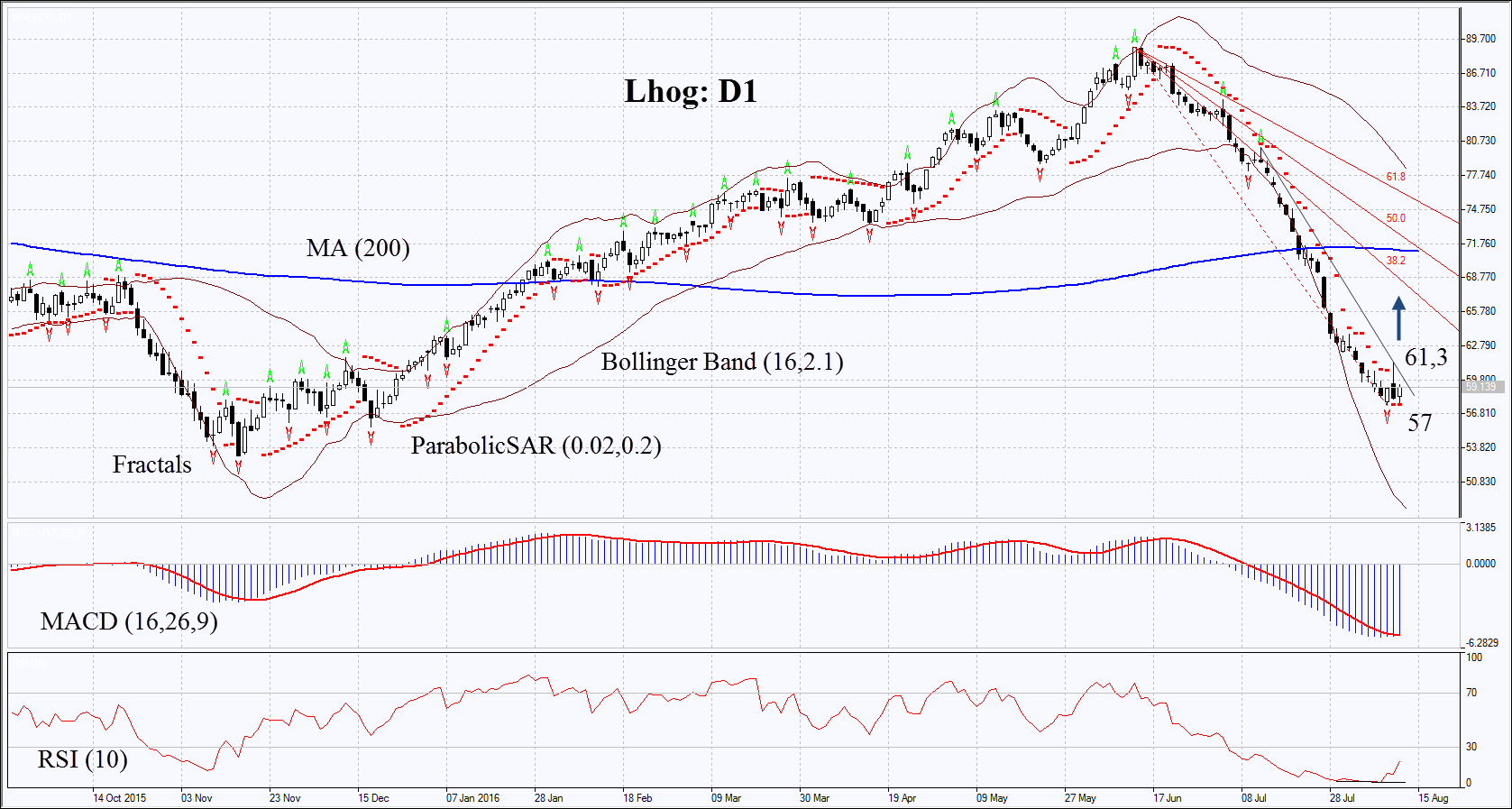
Task: Click price axis value 83.720
Action: coord(1480,106)
